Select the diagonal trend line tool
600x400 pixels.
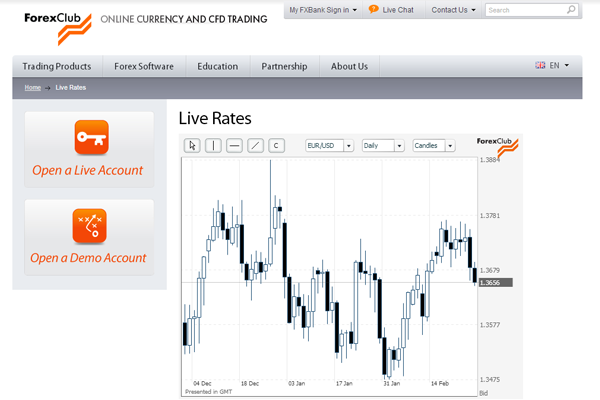(x=255, y=145)
